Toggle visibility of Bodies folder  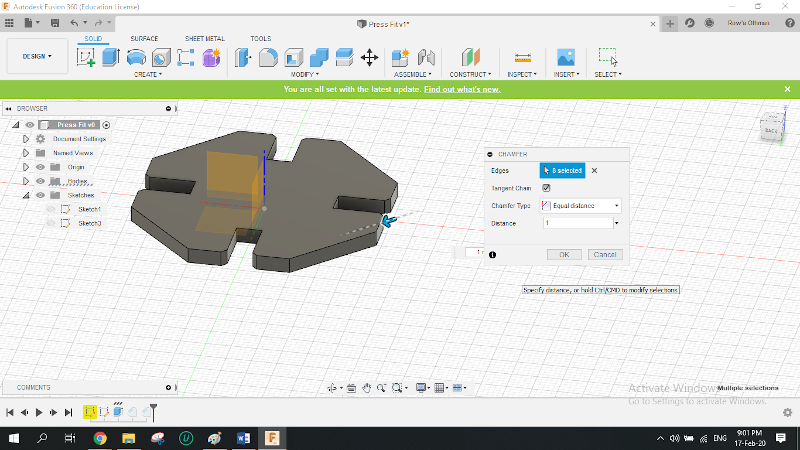[40, 181]
